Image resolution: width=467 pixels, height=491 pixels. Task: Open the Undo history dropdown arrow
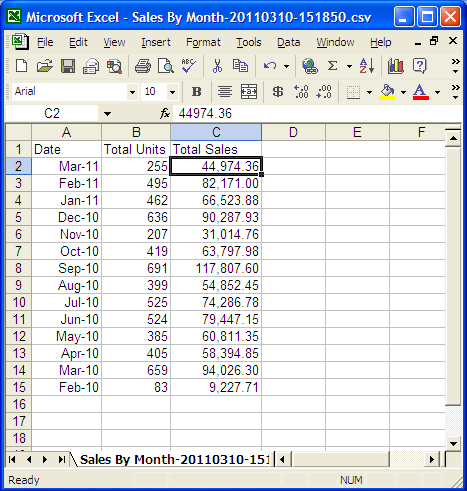click(x=286, y=66)
